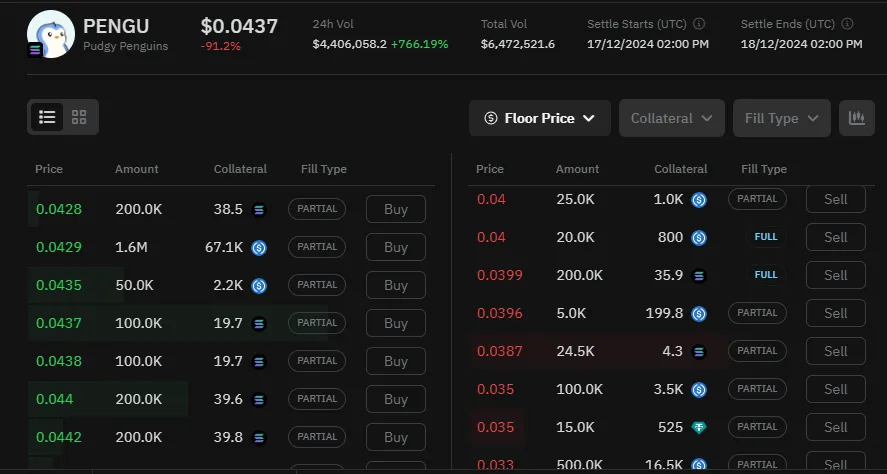This screenshot has width=887, height=474.
Task: Click the -91.2% price change
Action: (x=221, y=46)
